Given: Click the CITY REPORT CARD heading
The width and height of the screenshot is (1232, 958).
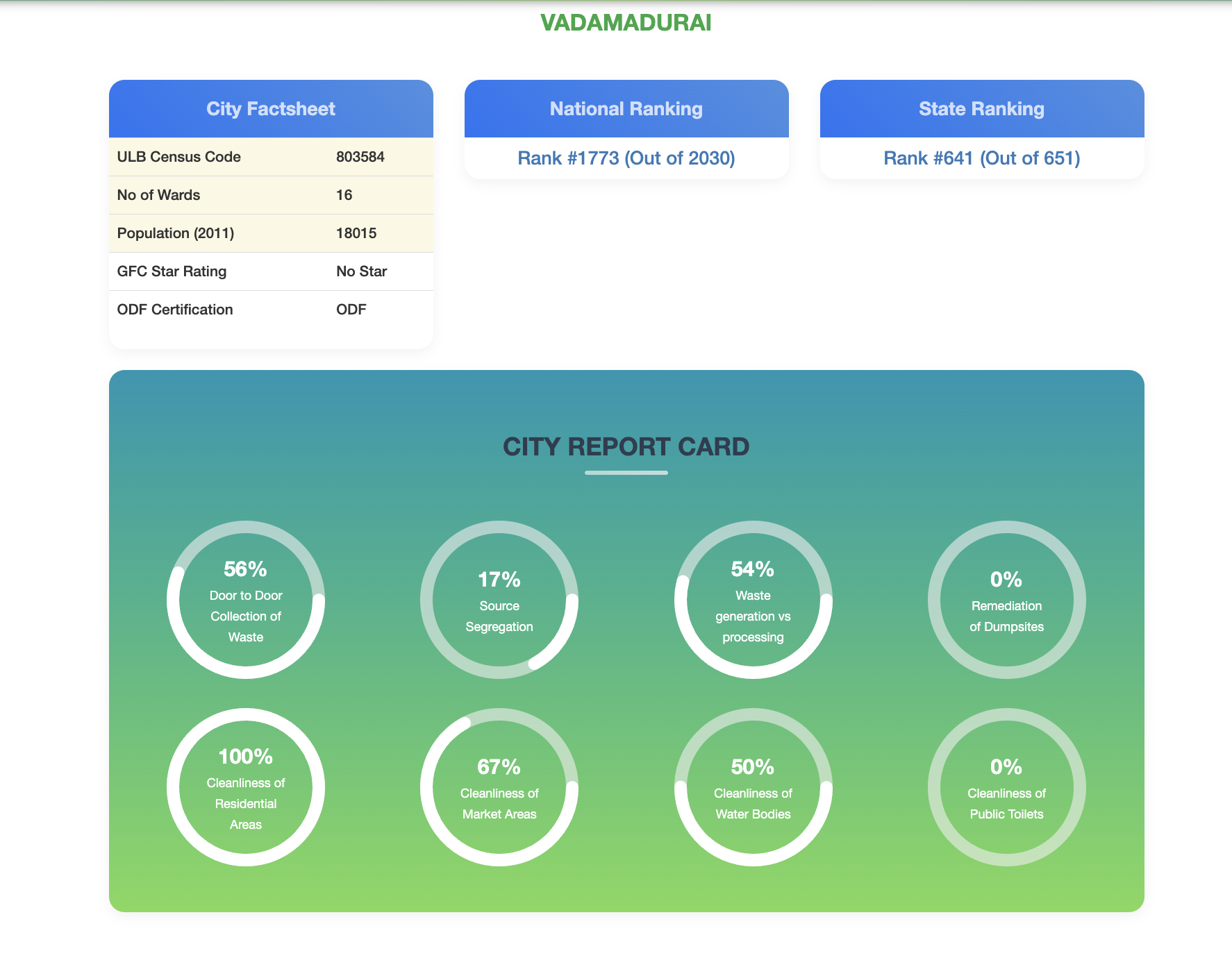Looking at the screenshot, I should (626, 447).
